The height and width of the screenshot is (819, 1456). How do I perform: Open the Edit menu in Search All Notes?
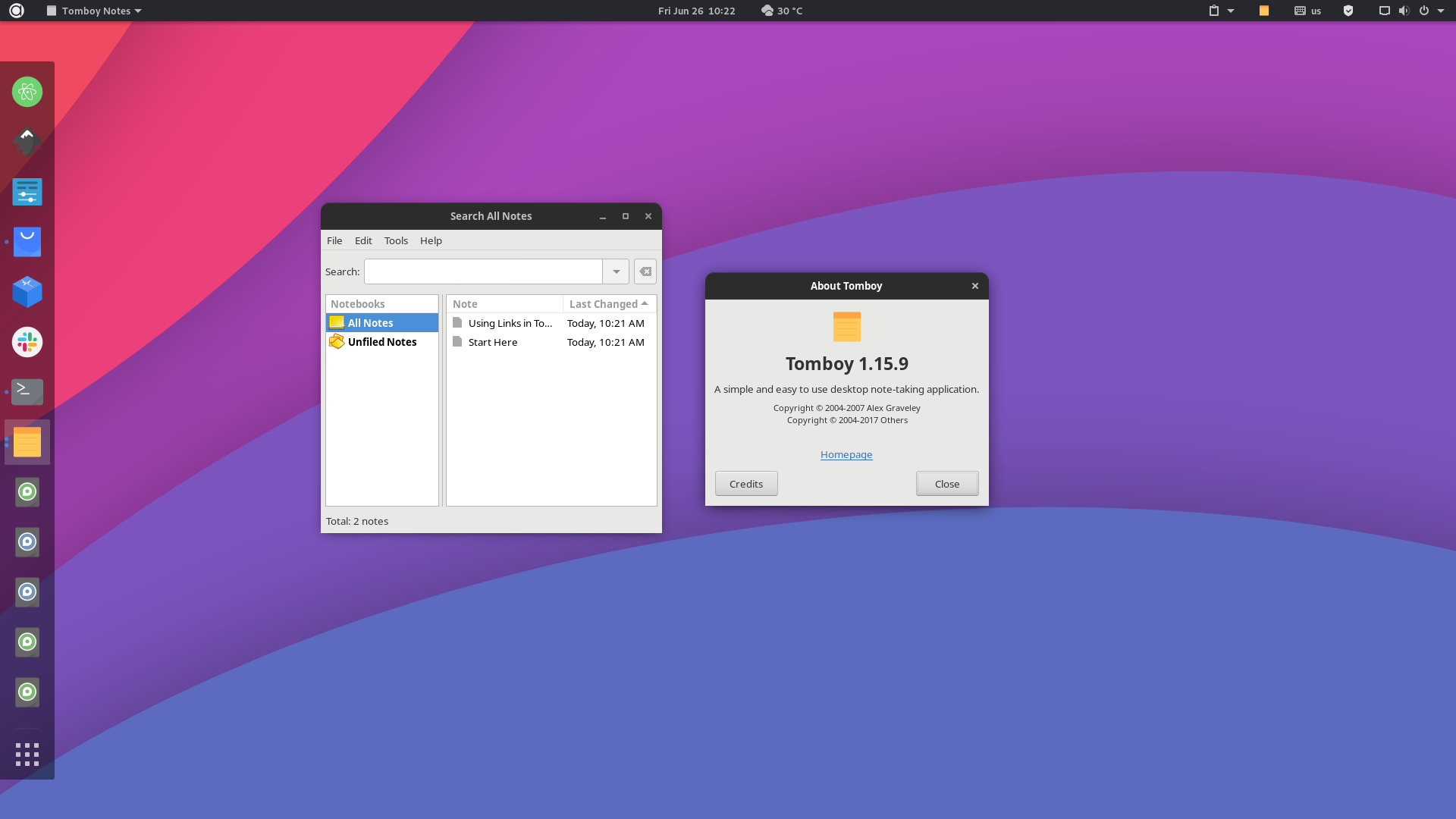pos(362,240)
